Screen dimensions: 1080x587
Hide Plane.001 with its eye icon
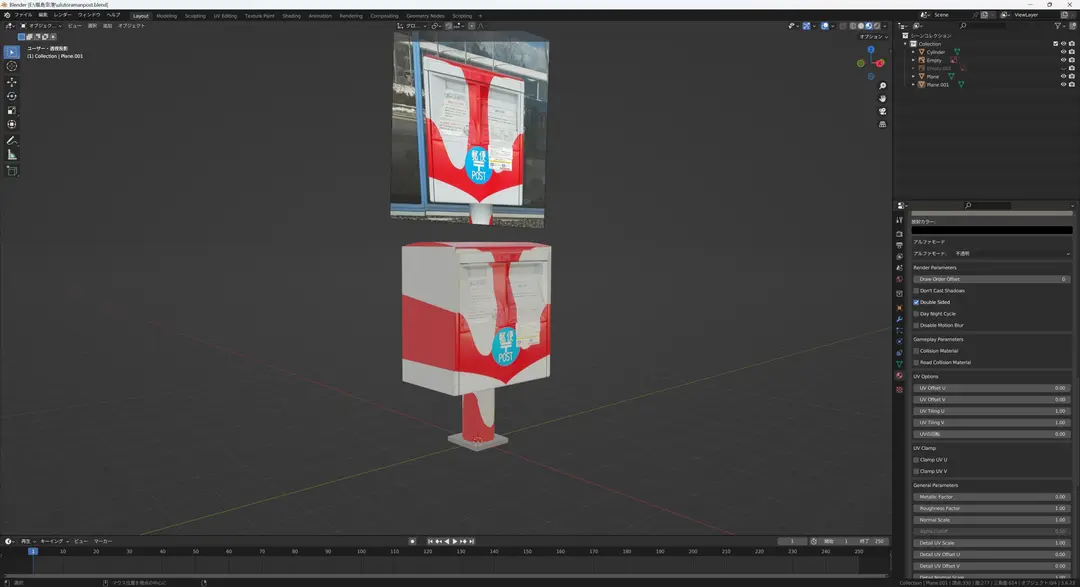pos(1063,85)
